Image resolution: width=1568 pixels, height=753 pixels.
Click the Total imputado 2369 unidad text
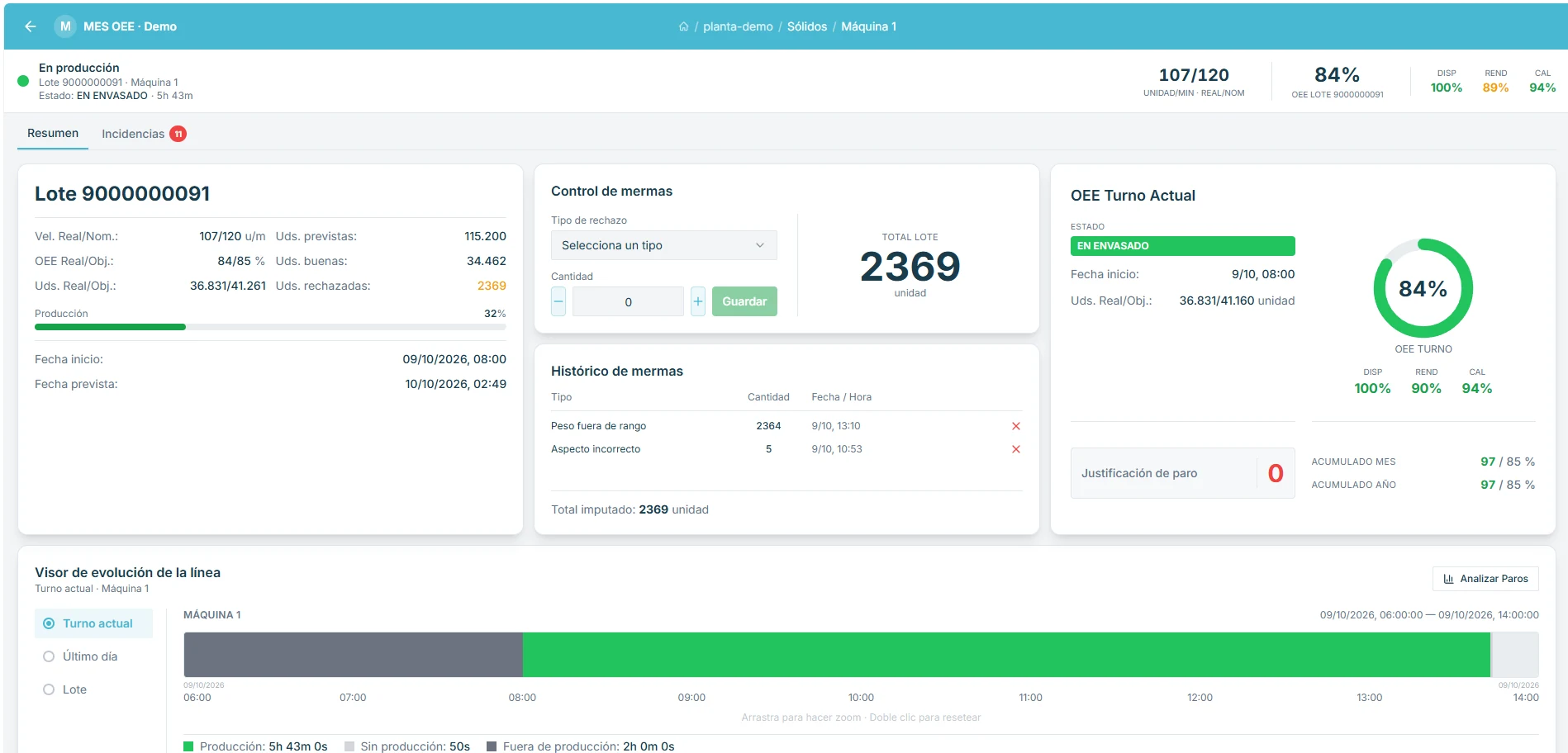[630, 509]
